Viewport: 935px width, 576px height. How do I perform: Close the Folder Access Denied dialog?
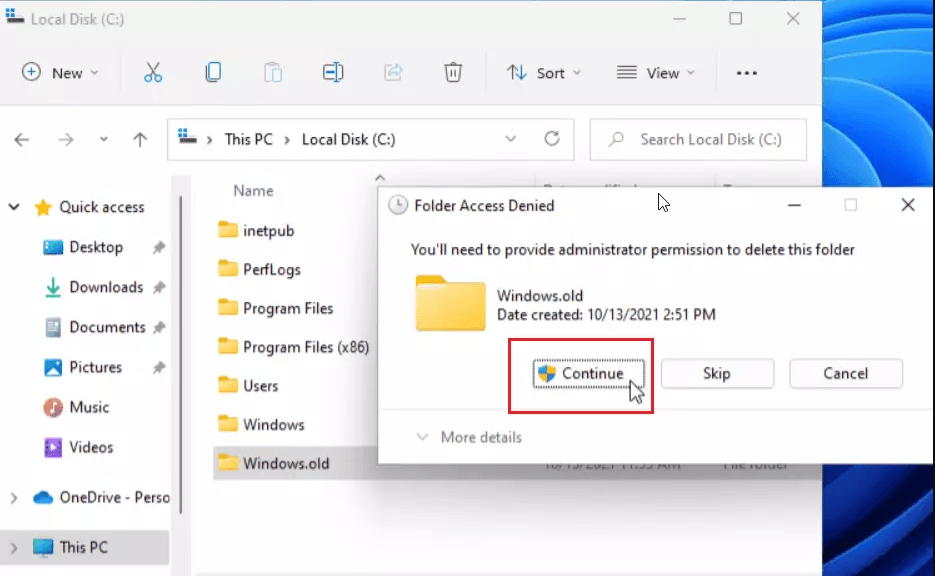[x=908, y=205]
